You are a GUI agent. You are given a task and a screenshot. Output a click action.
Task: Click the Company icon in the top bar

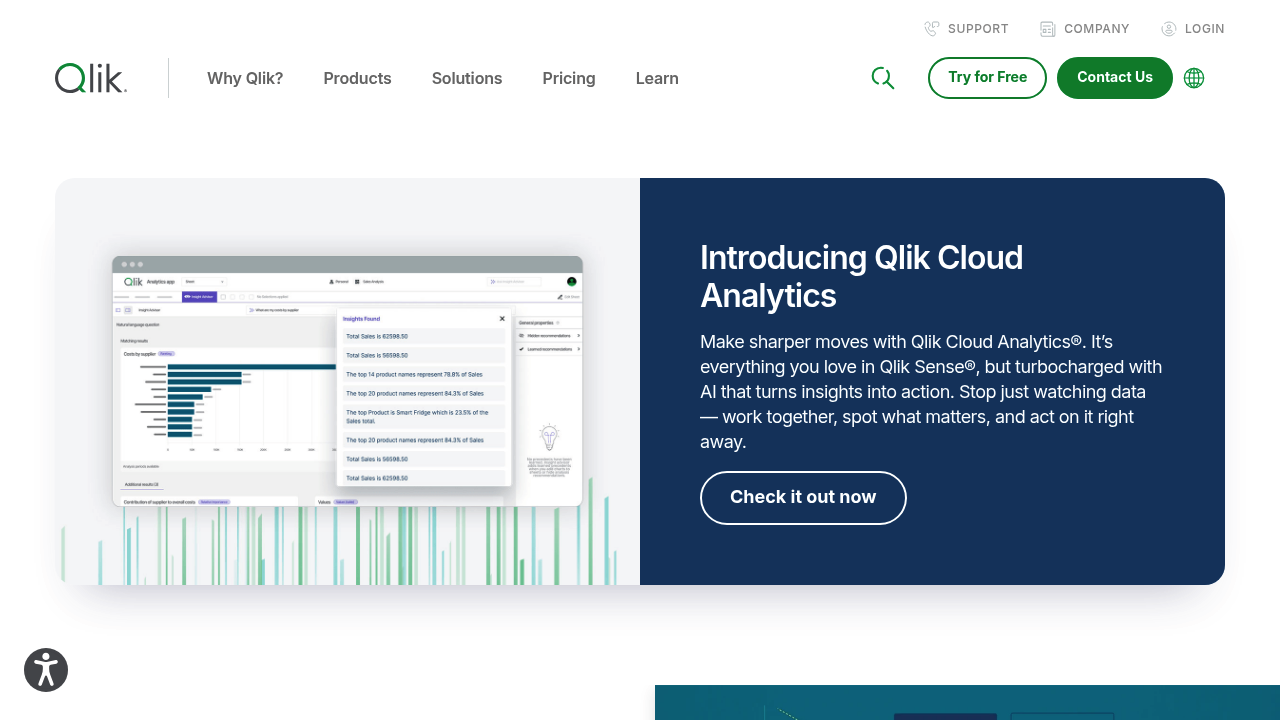(x=1047, y=28)
